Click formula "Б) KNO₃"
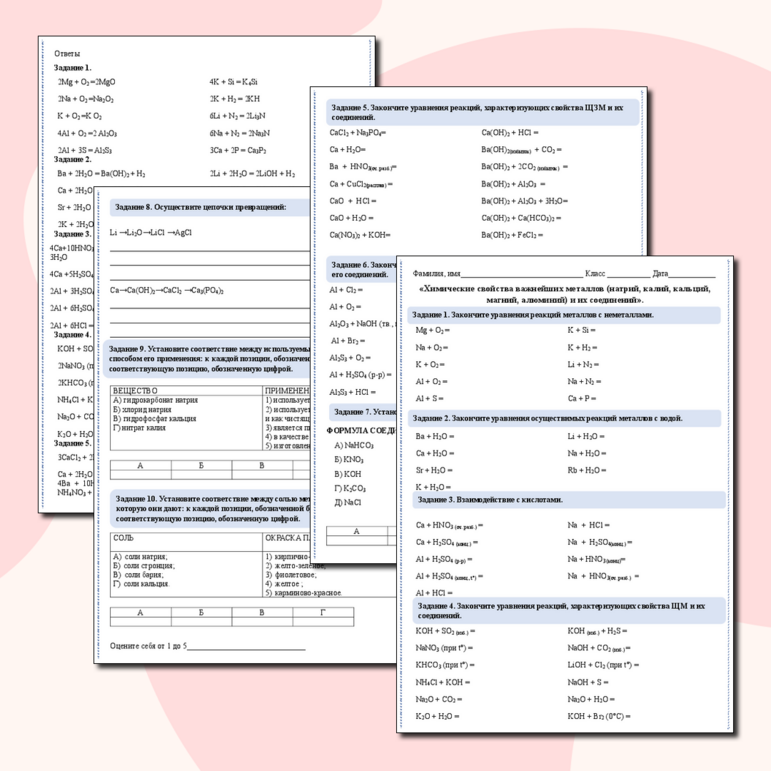 (x=349, y=460)
